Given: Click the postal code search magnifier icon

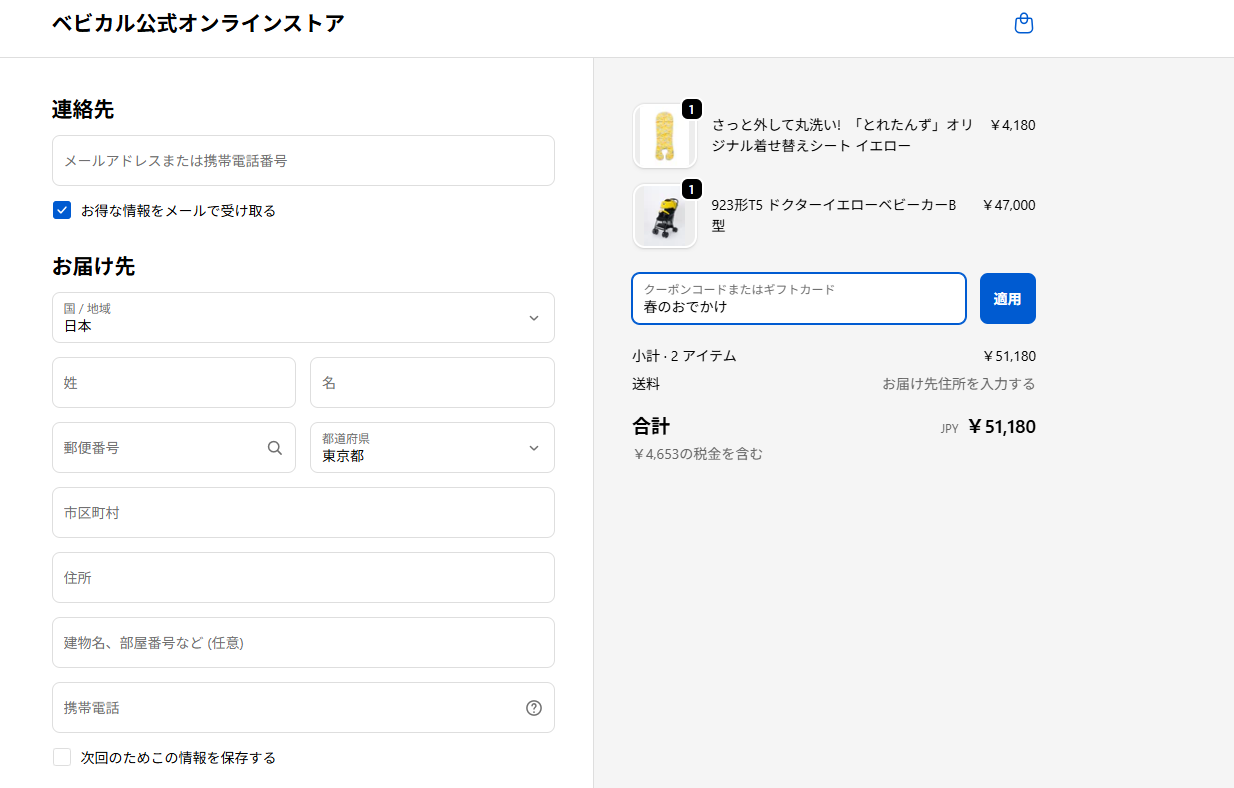Looking at the screenshot, I should (275, 448).
